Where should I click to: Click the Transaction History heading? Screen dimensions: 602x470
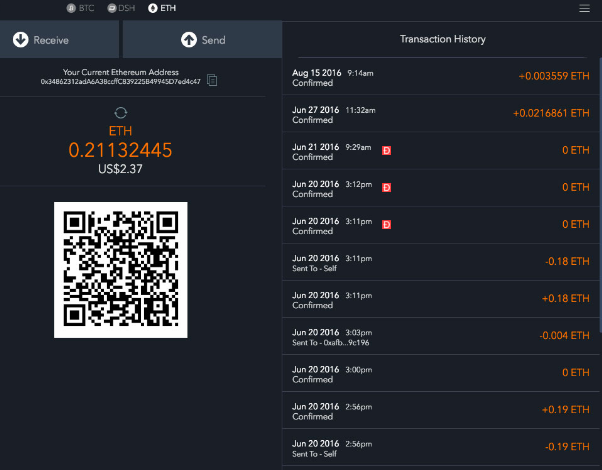(x=443, y=39)
